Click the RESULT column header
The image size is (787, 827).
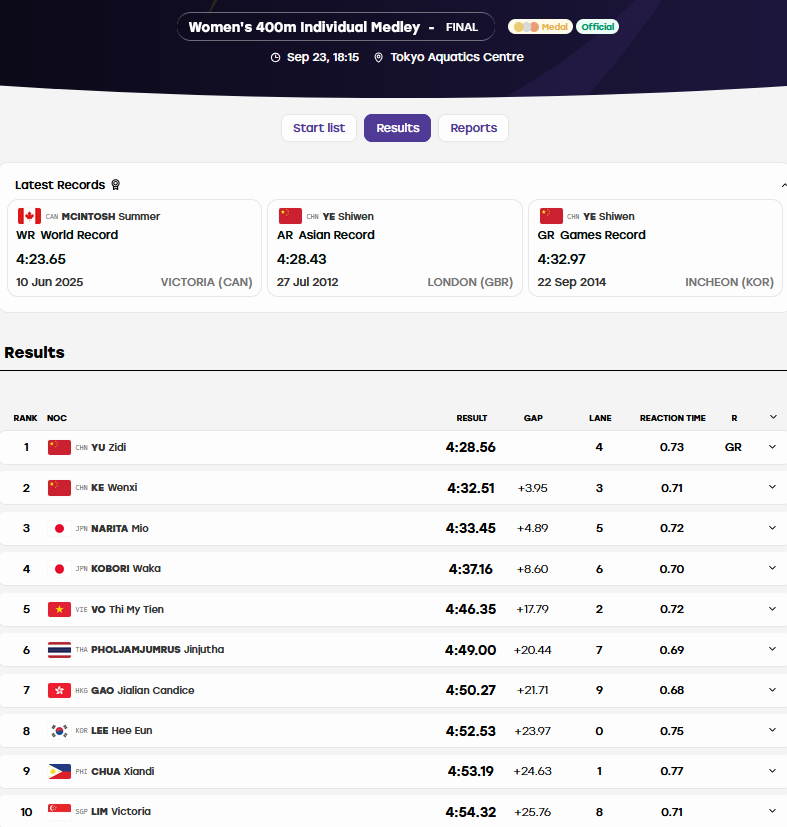click(x=472, y=418)
